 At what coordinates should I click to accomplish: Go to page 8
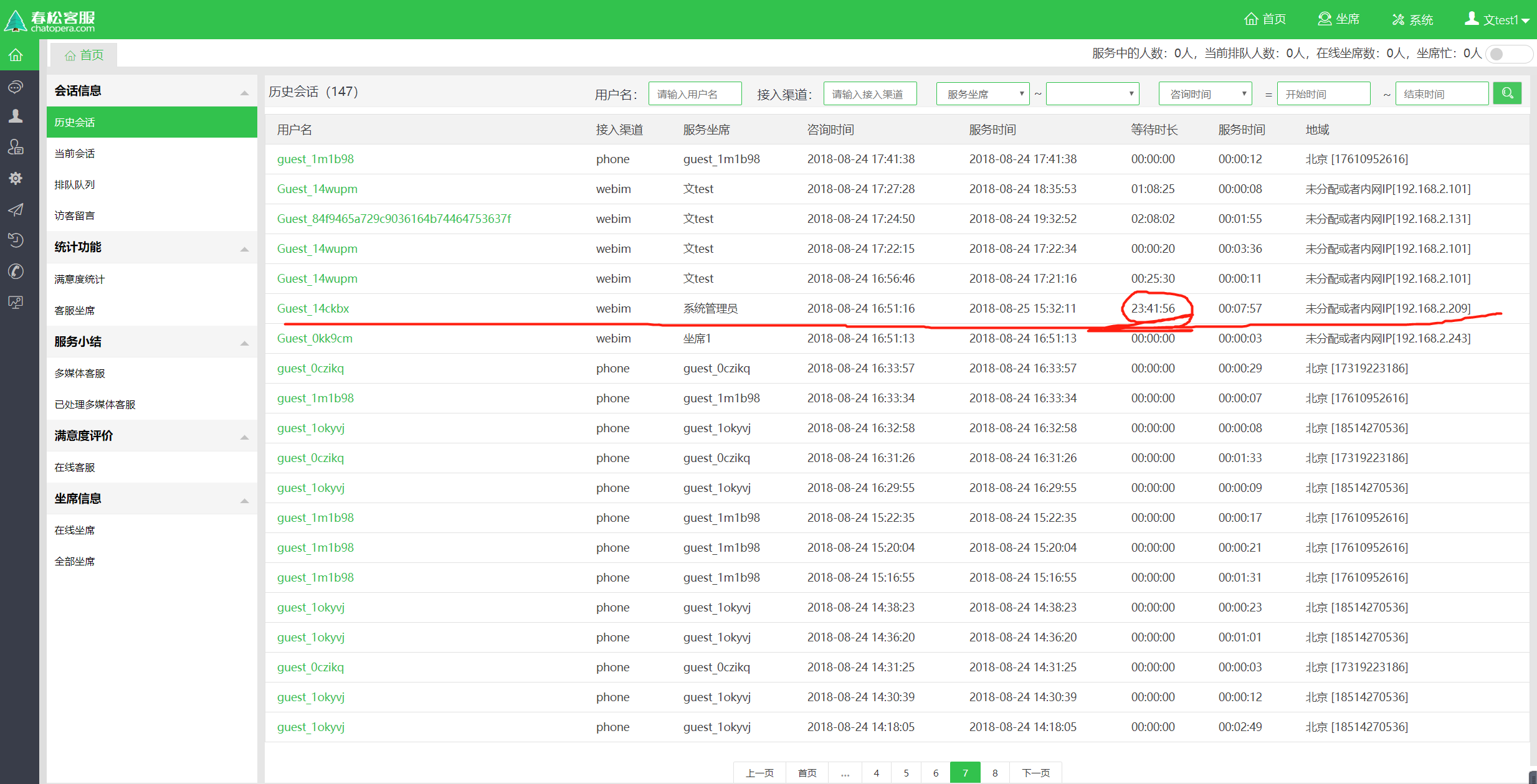pos(995,773)
